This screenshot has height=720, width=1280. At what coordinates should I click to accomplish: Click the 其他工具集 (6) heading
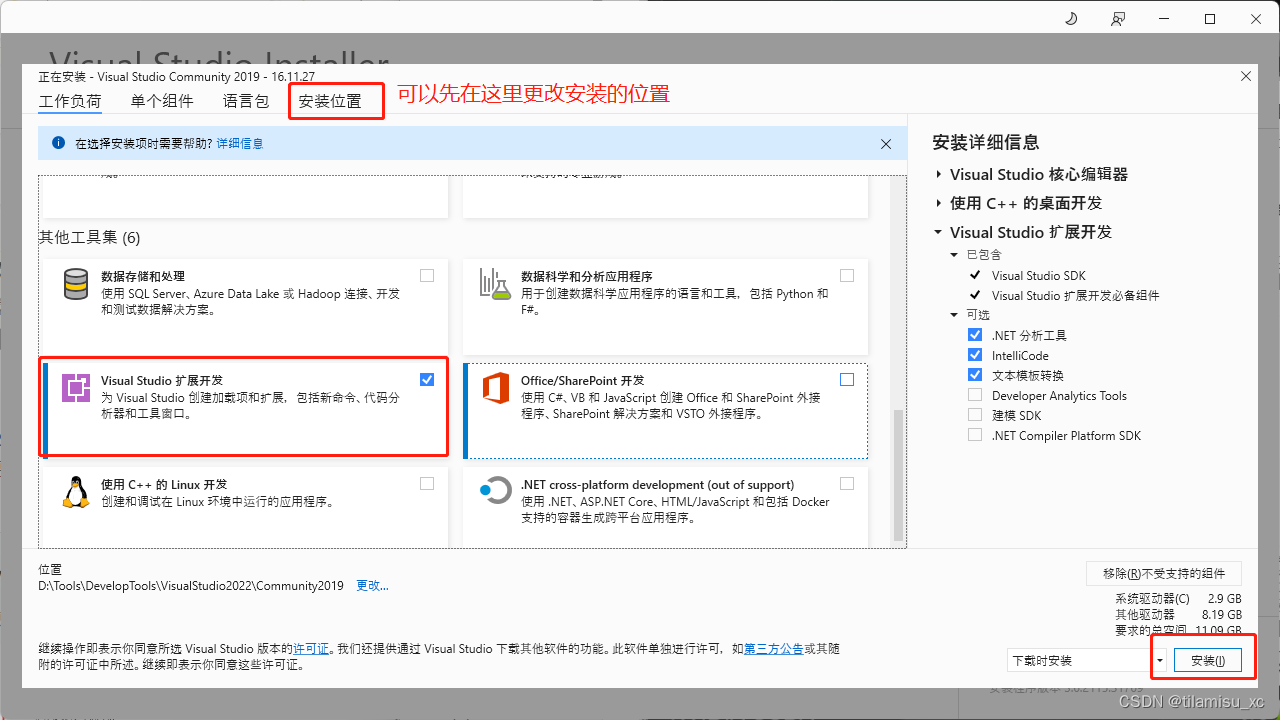pyautogui.click(x=90, y=238)
